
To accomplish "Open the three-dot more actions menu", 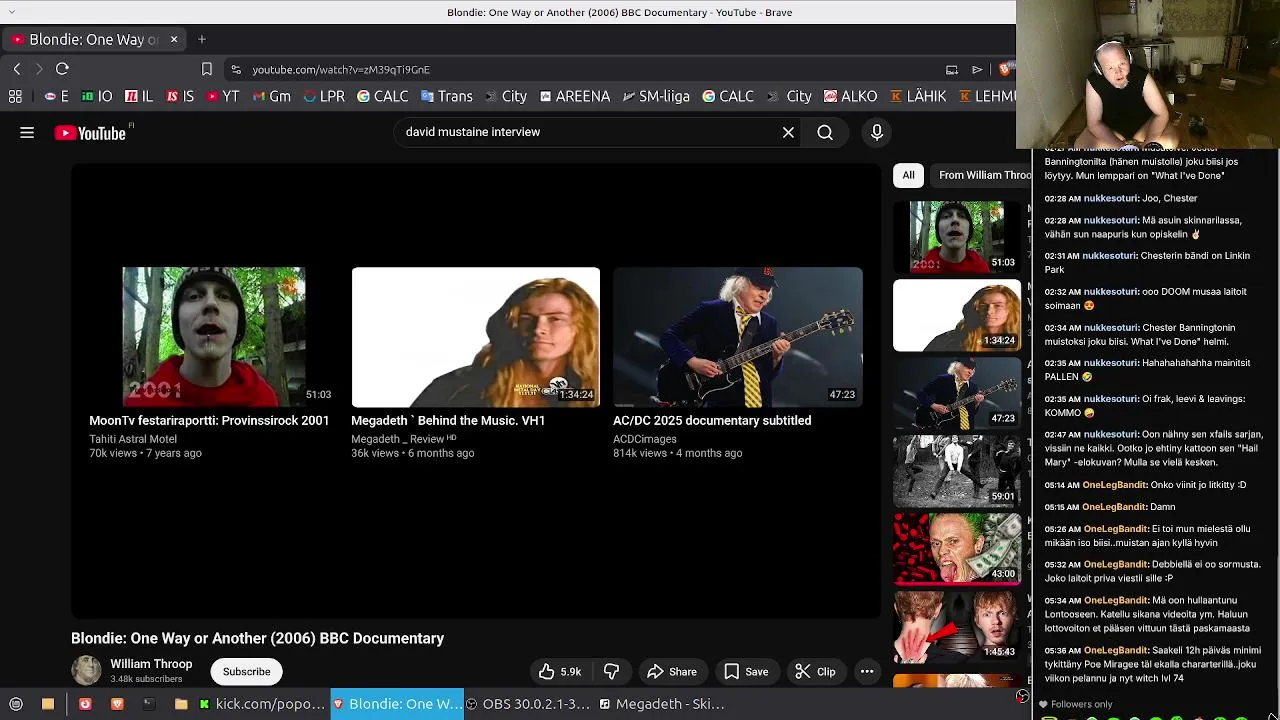I will (x=867, y=672).
